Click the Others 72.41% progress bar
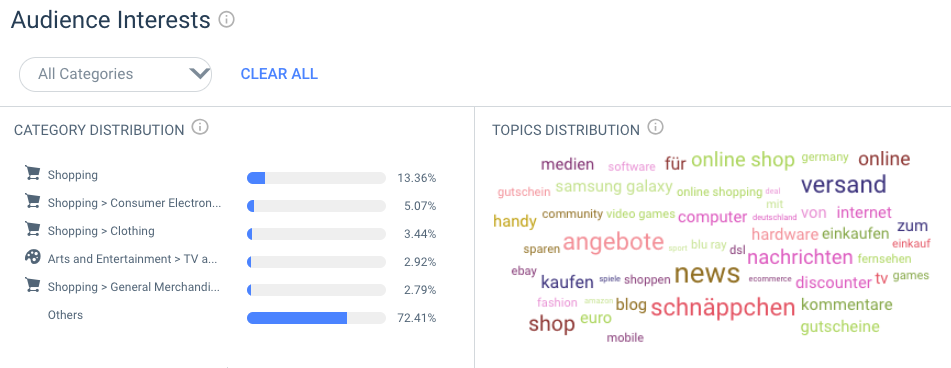Image resolution: width=951 pixels, height=368 pixels. 316,318
